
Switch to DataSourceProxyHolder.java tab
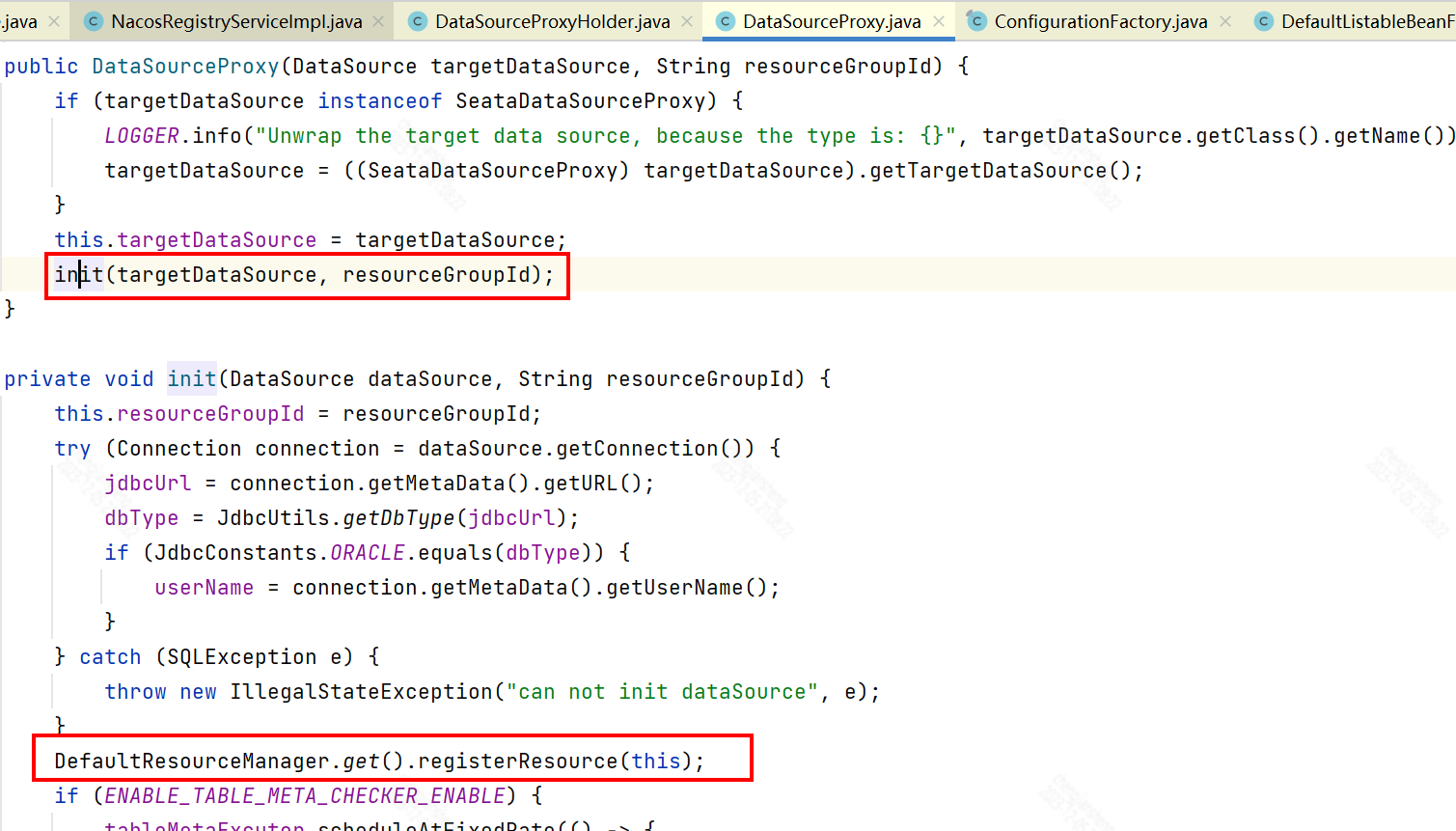[x=552, y=21]
